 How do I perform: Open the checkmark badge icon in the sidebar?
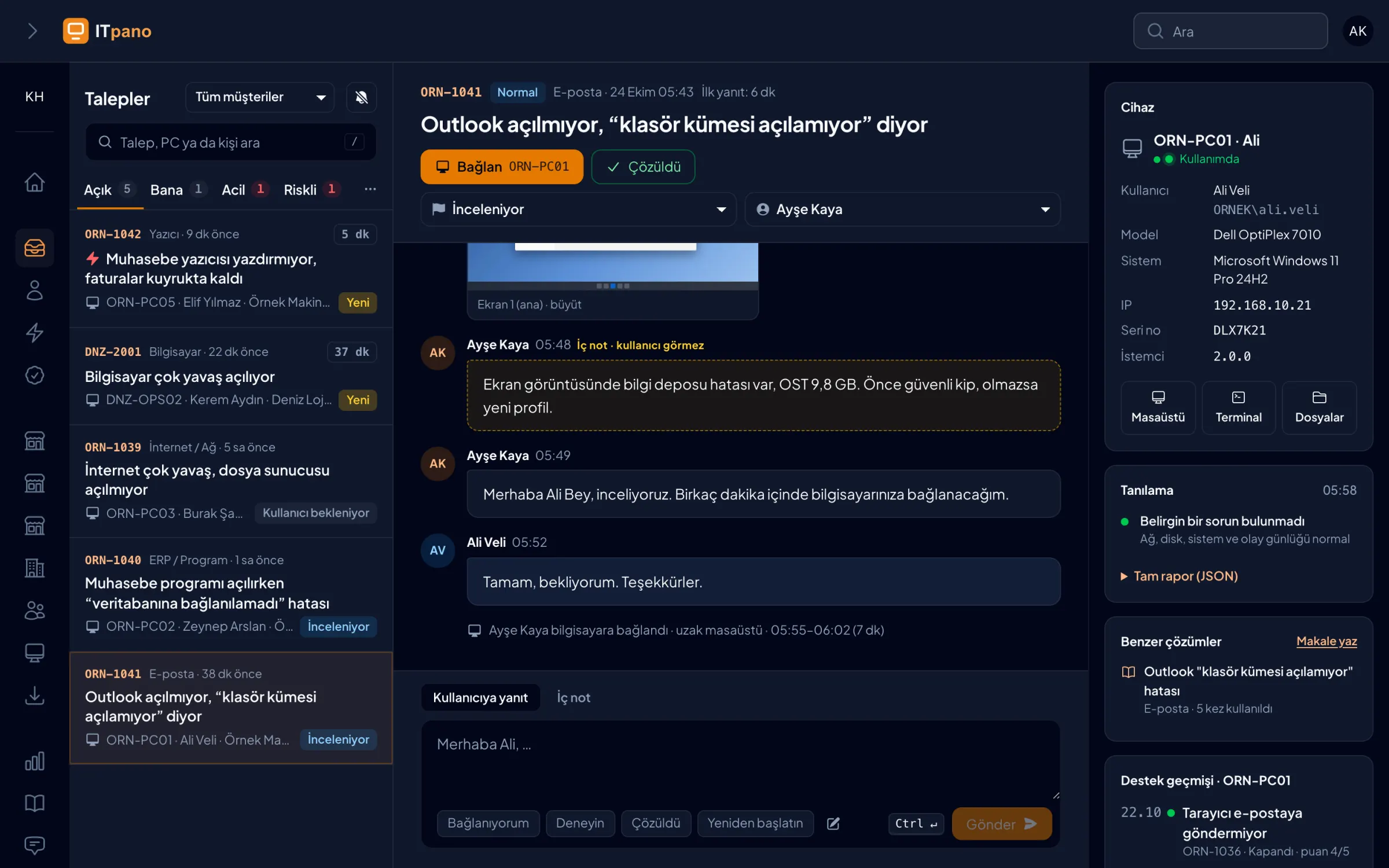(x=35, y=375)
